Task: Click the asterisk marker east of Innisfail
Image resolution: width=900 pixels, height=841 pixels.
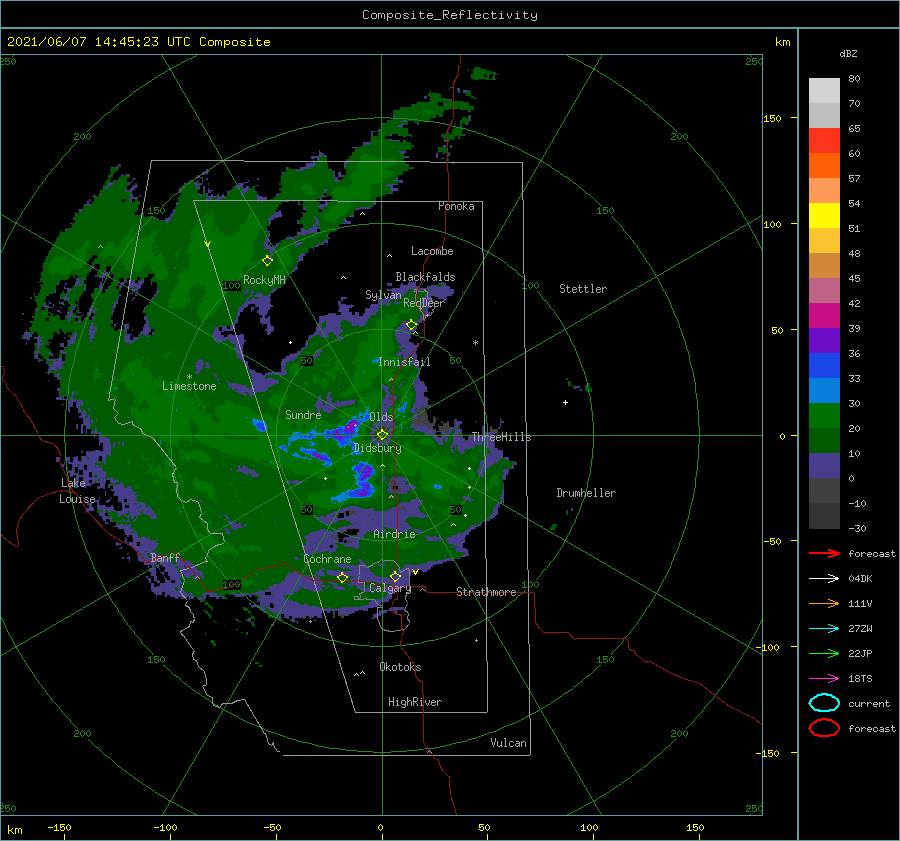Action: (x=475, y=343)
